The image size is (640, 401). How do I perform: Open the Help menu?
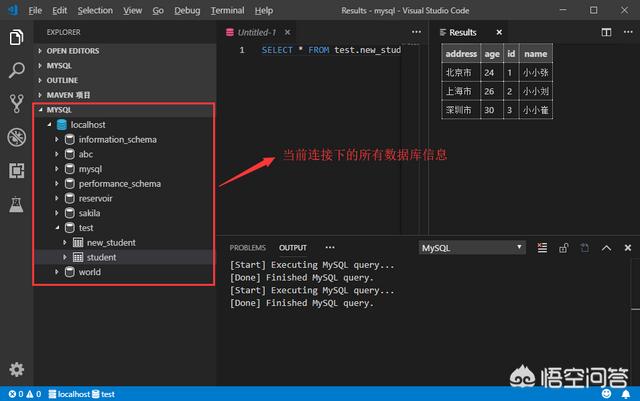(264, 10)
